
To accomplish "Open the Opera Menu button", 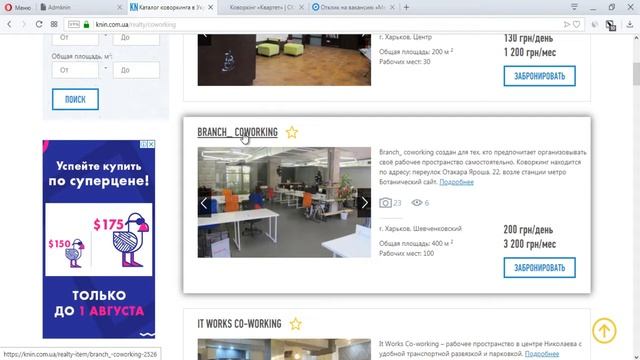I will [17, 7].
